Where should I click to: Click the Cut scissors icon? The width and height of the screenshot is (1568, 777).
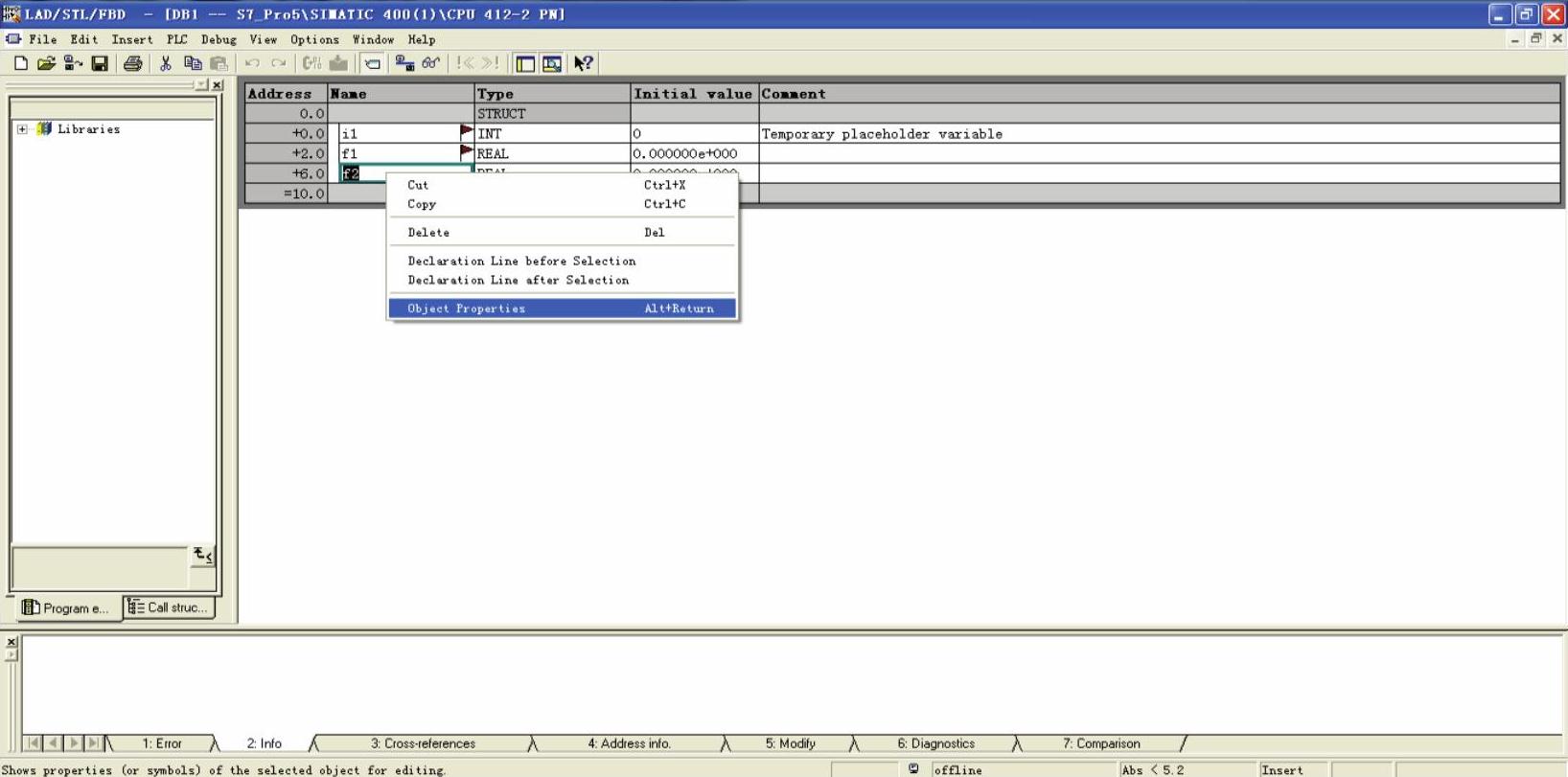point(165,63)
